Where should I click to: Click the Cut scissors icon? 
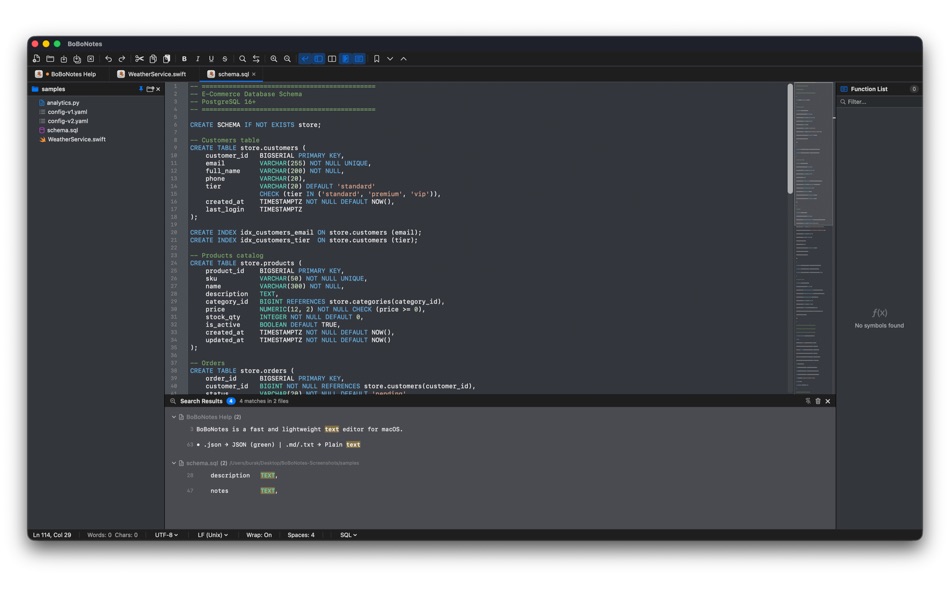139,58
